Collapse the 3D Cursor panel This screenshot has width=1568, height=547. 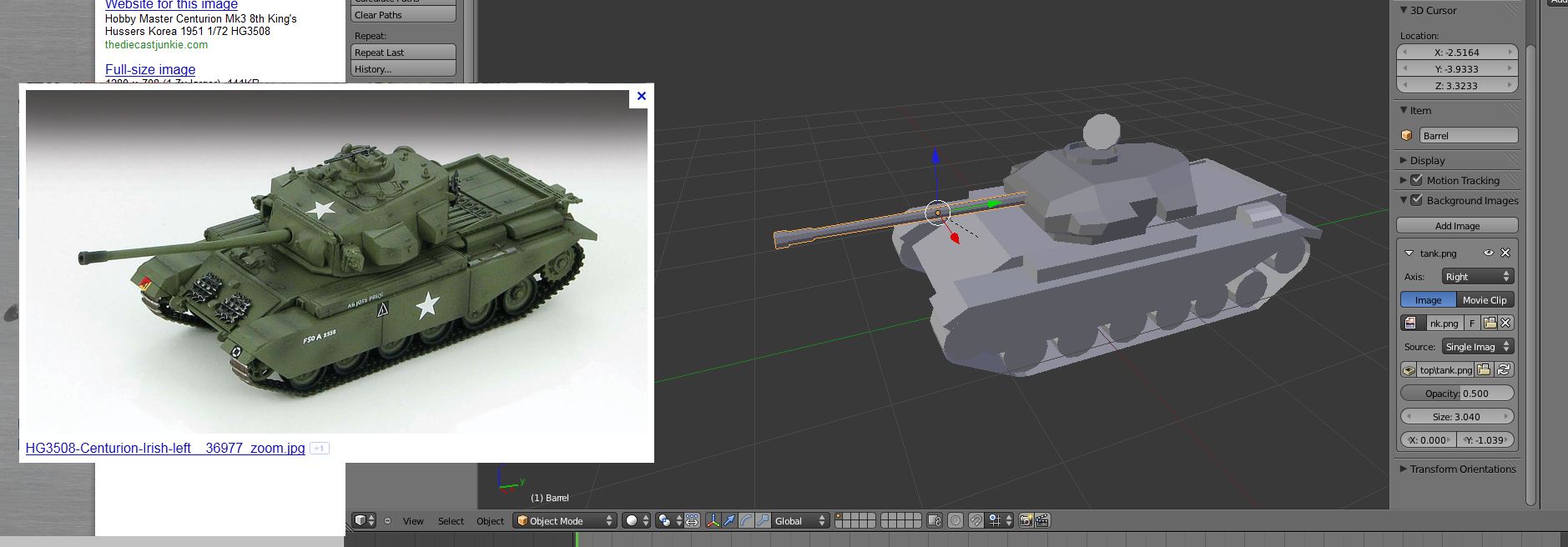[1404, 10]
